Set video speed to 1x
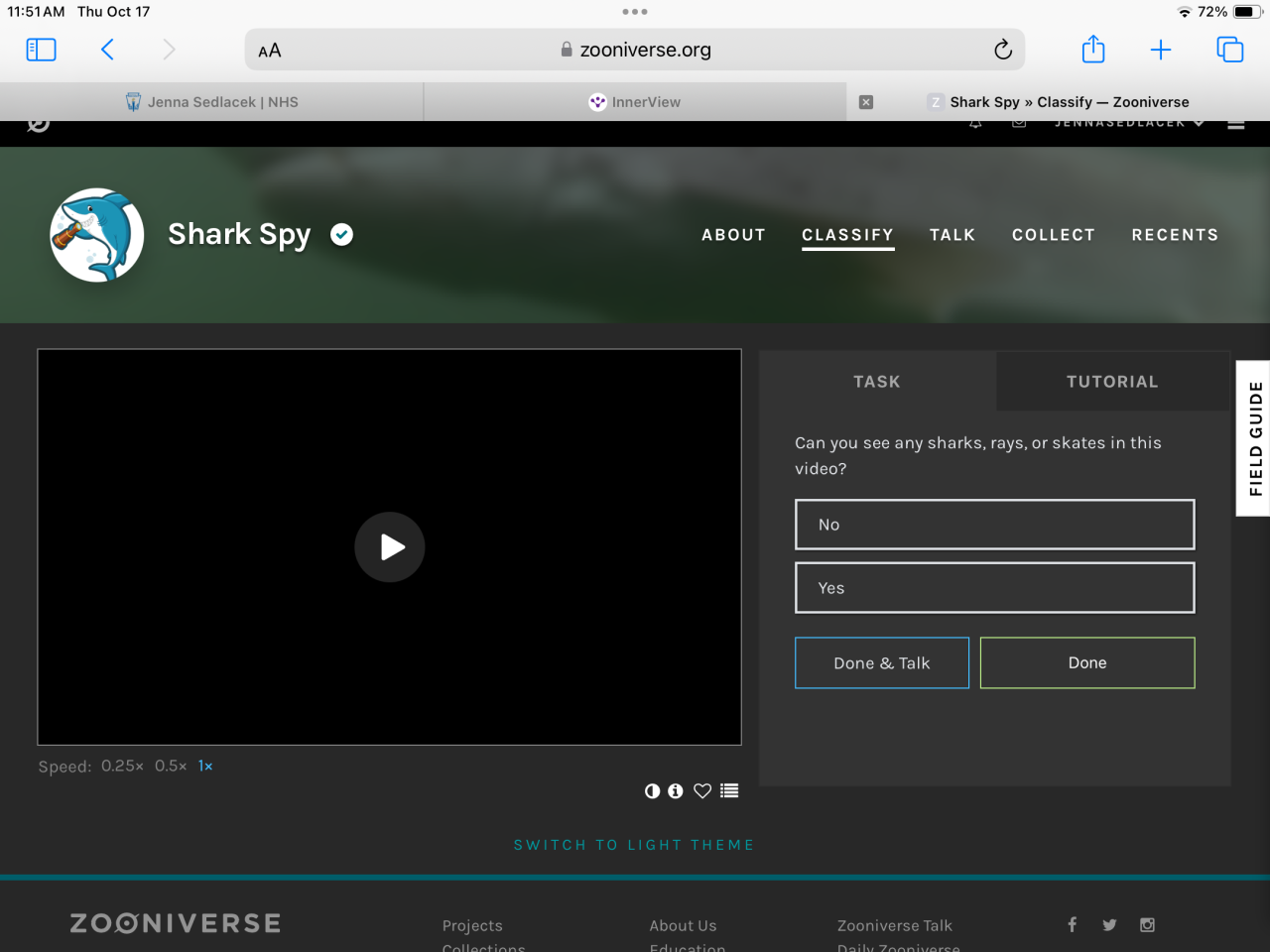The height and width of the screenshot is (952, 1270). click(205, 766)
